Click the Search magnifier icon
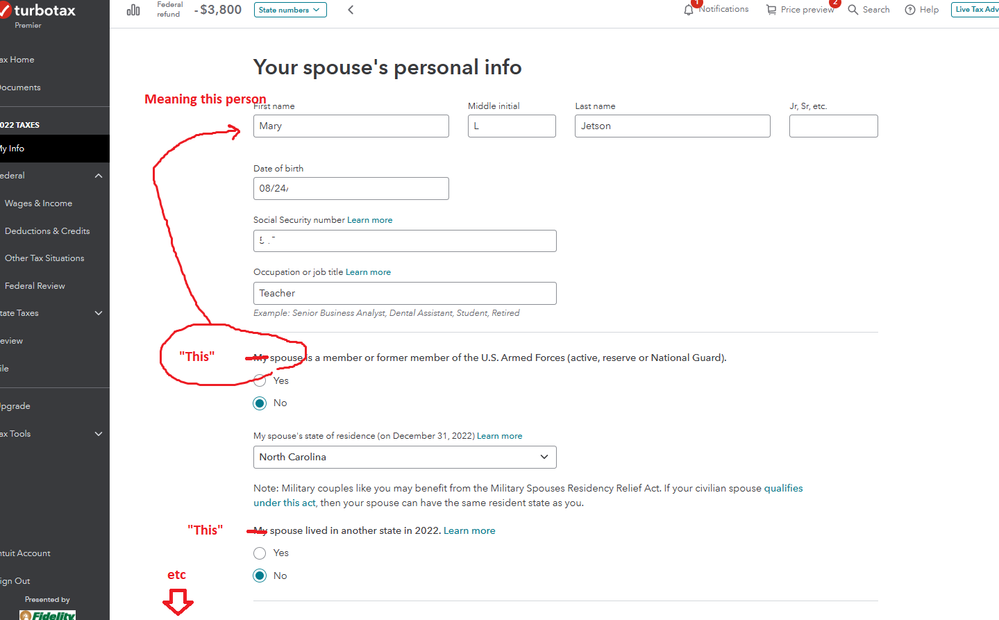Viewport: 999px width, 620px height. pos(852,10)
